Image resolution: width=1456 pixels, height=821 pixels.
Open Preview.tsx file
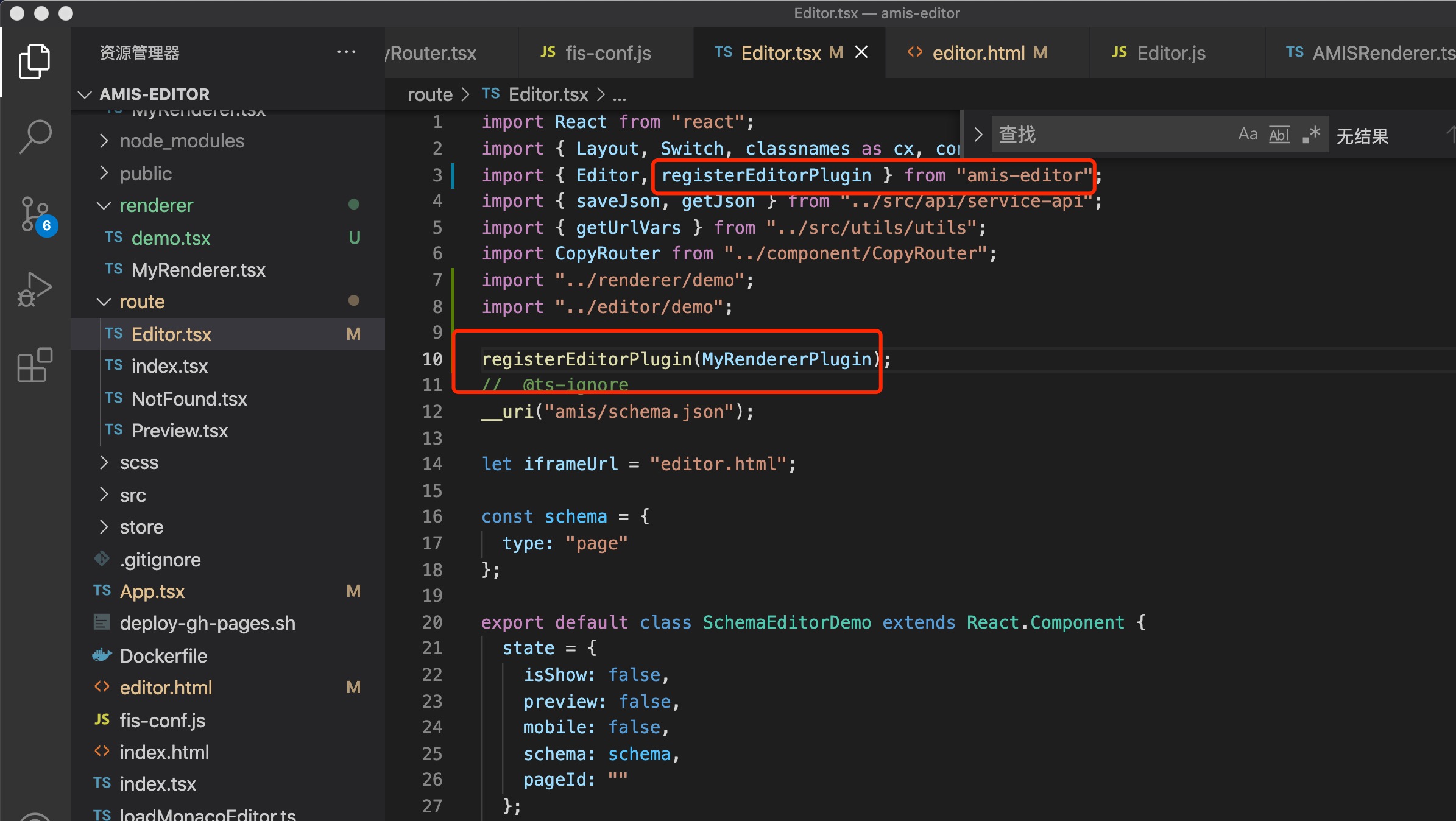[x=228, y=431]
